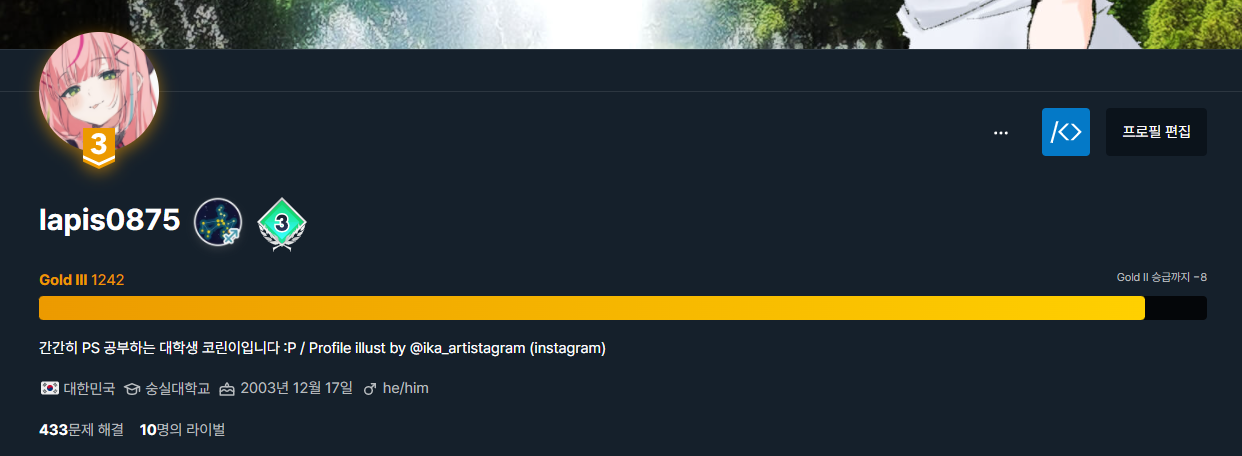Click the Gold II 승급까지 -8 label
This screenshot has height=456, width=1242.
click(x=1161, y=277)
